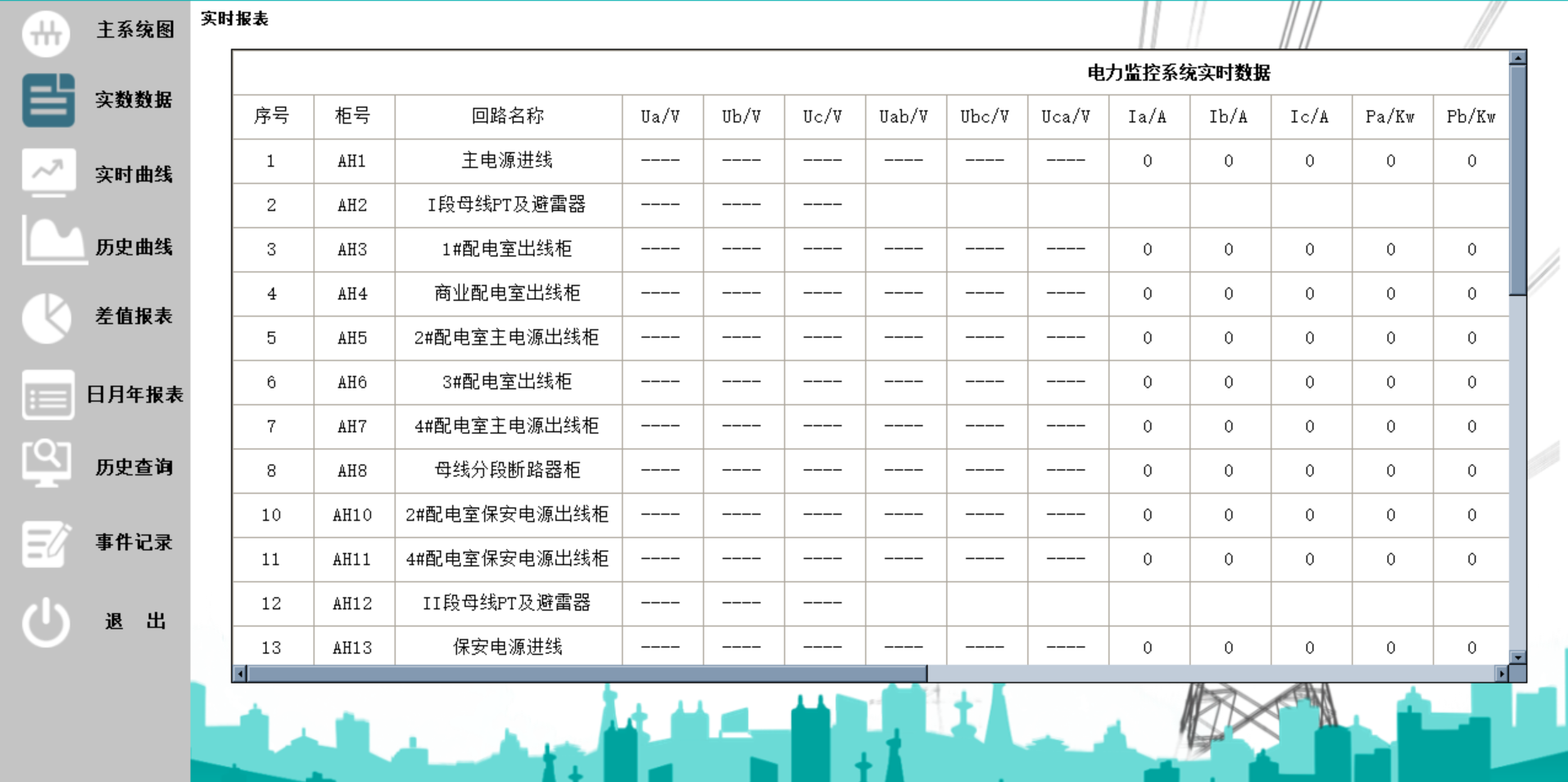Click the Ua/V column header
This screenshot has height=782, width=1568.
662,116
